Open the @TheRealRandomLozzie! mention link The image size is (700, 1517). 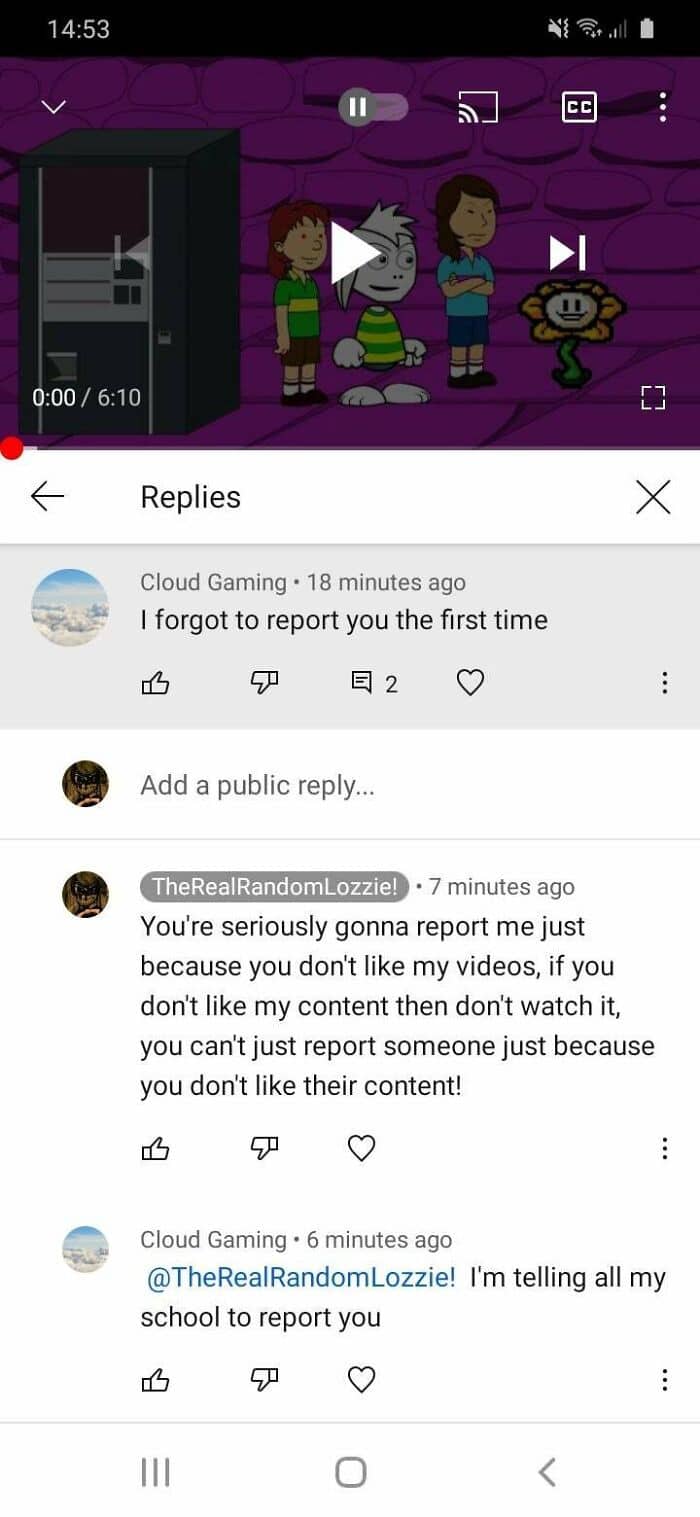[301, 1277]
